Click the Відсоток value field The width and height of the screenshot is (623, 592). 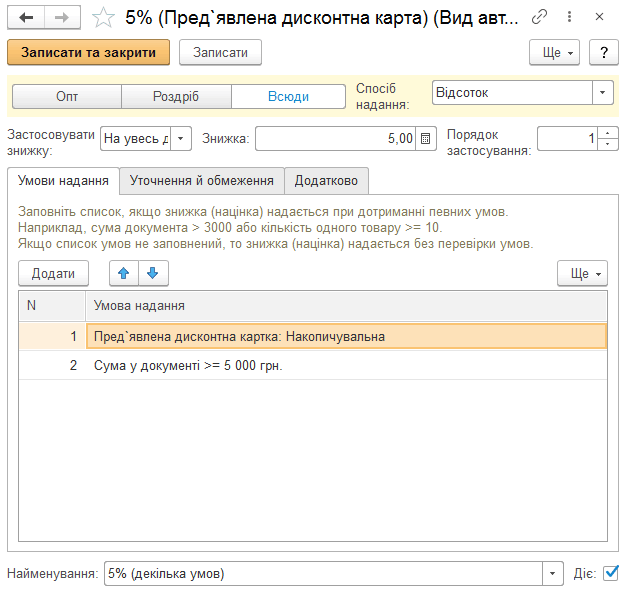(512, 93)
